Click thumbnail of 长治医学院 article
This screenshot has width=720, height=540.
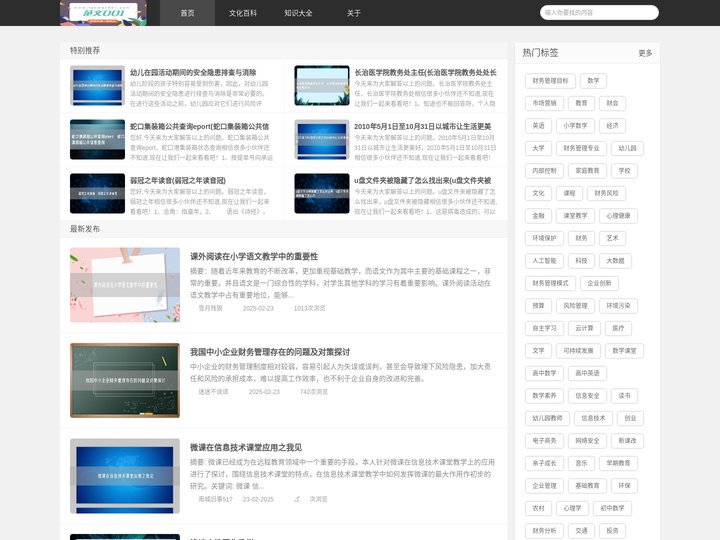322,85
